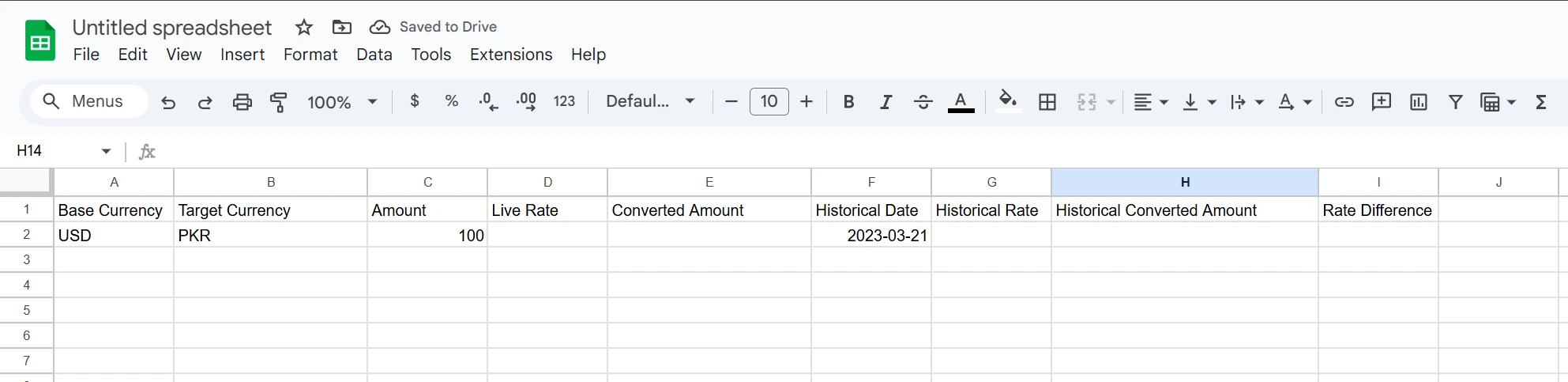Select the Paint format roller icon
Viewport: 1568px width, 382px height.
(279, 102)
